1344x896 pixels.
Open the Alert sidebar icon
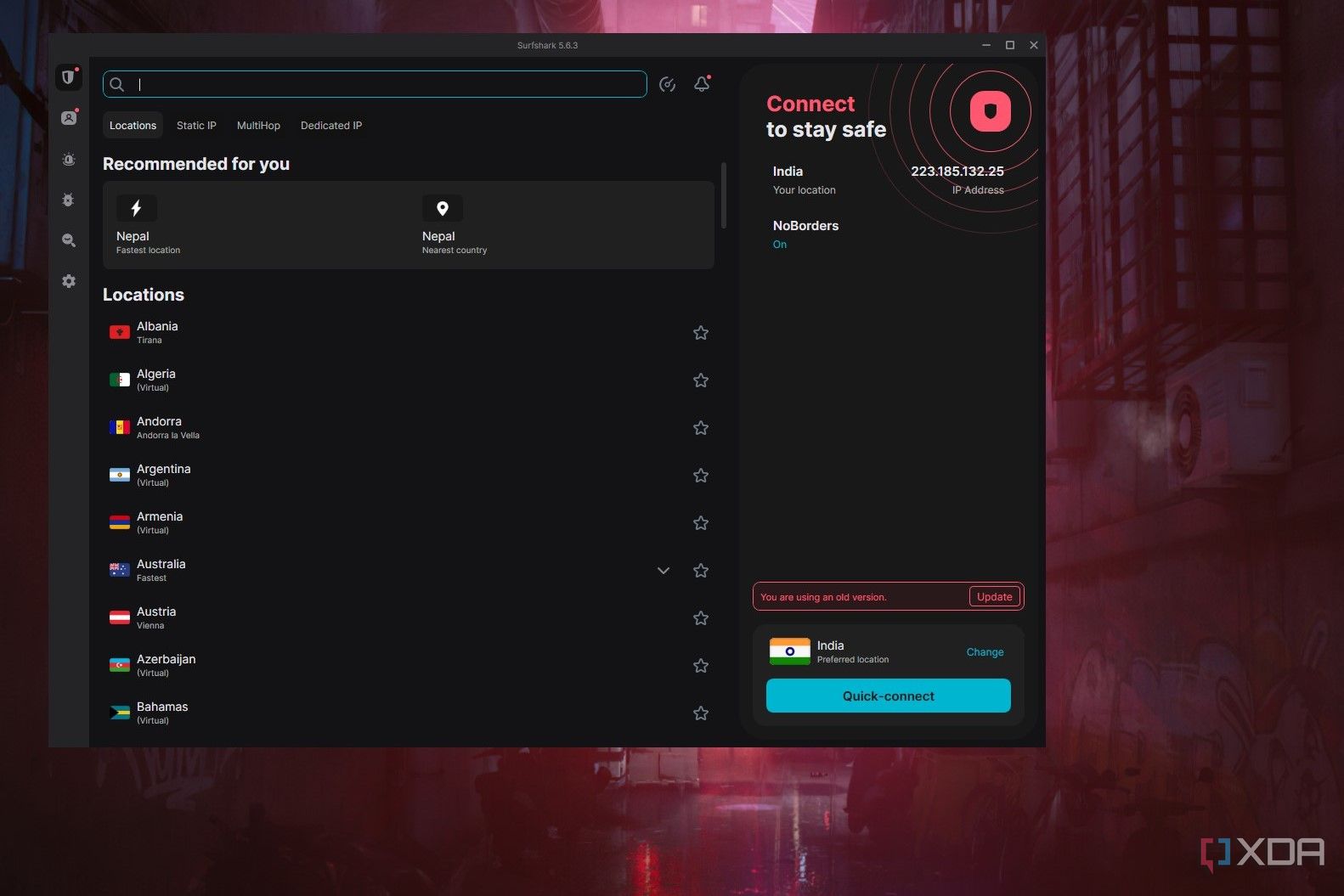point(69,160)
